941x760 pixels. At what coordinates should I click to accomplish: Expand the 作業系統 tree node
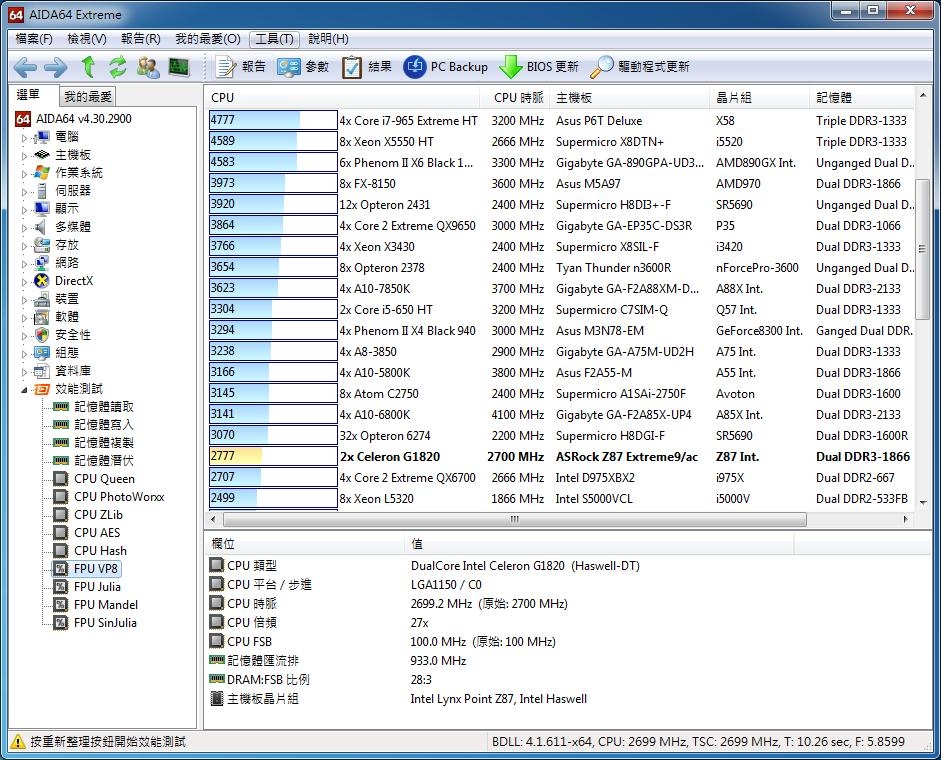pyautogui.click(x=24, y=173)
